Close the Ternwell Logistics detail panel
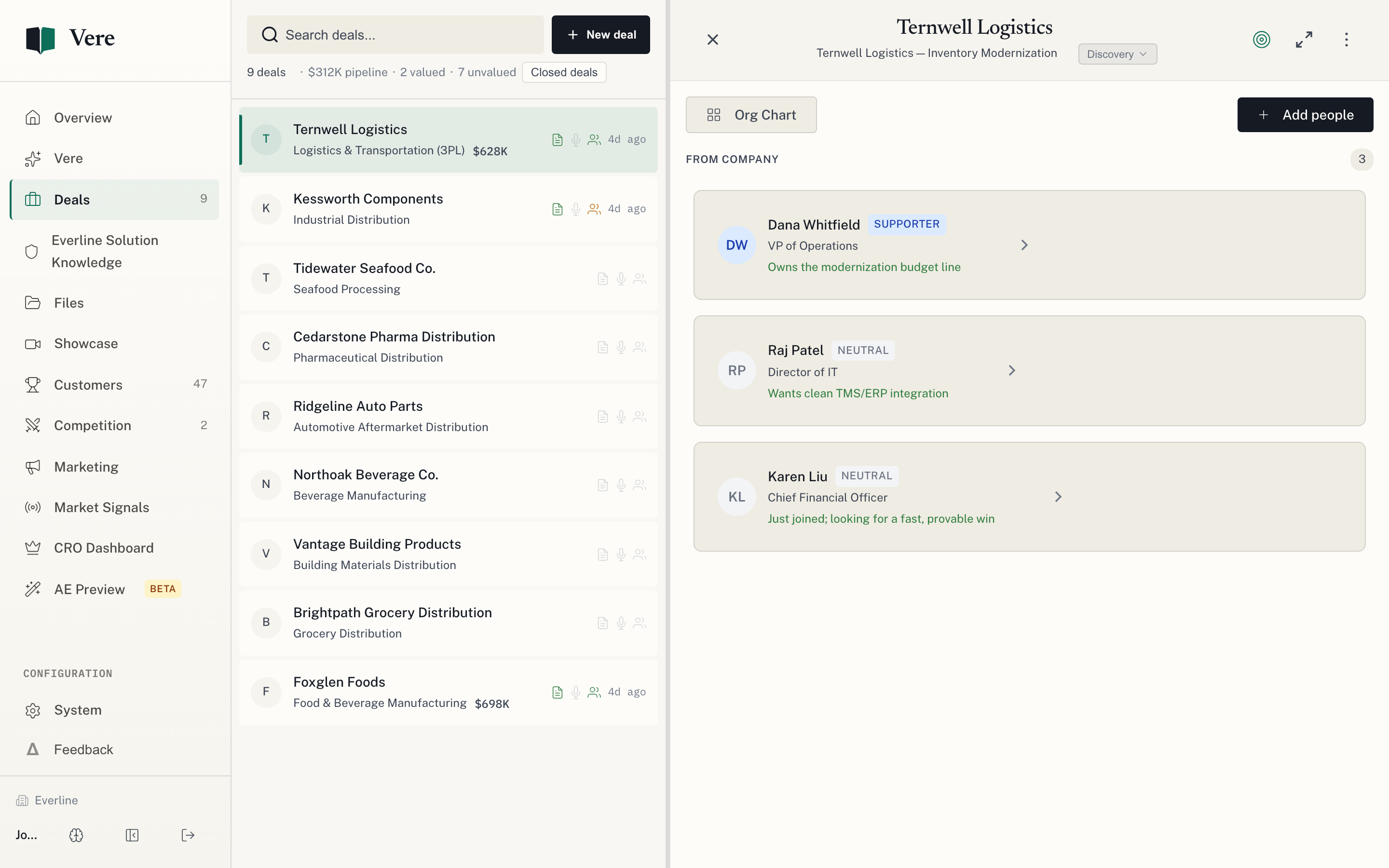1389x868 pixels. click(x=712, y=40)
